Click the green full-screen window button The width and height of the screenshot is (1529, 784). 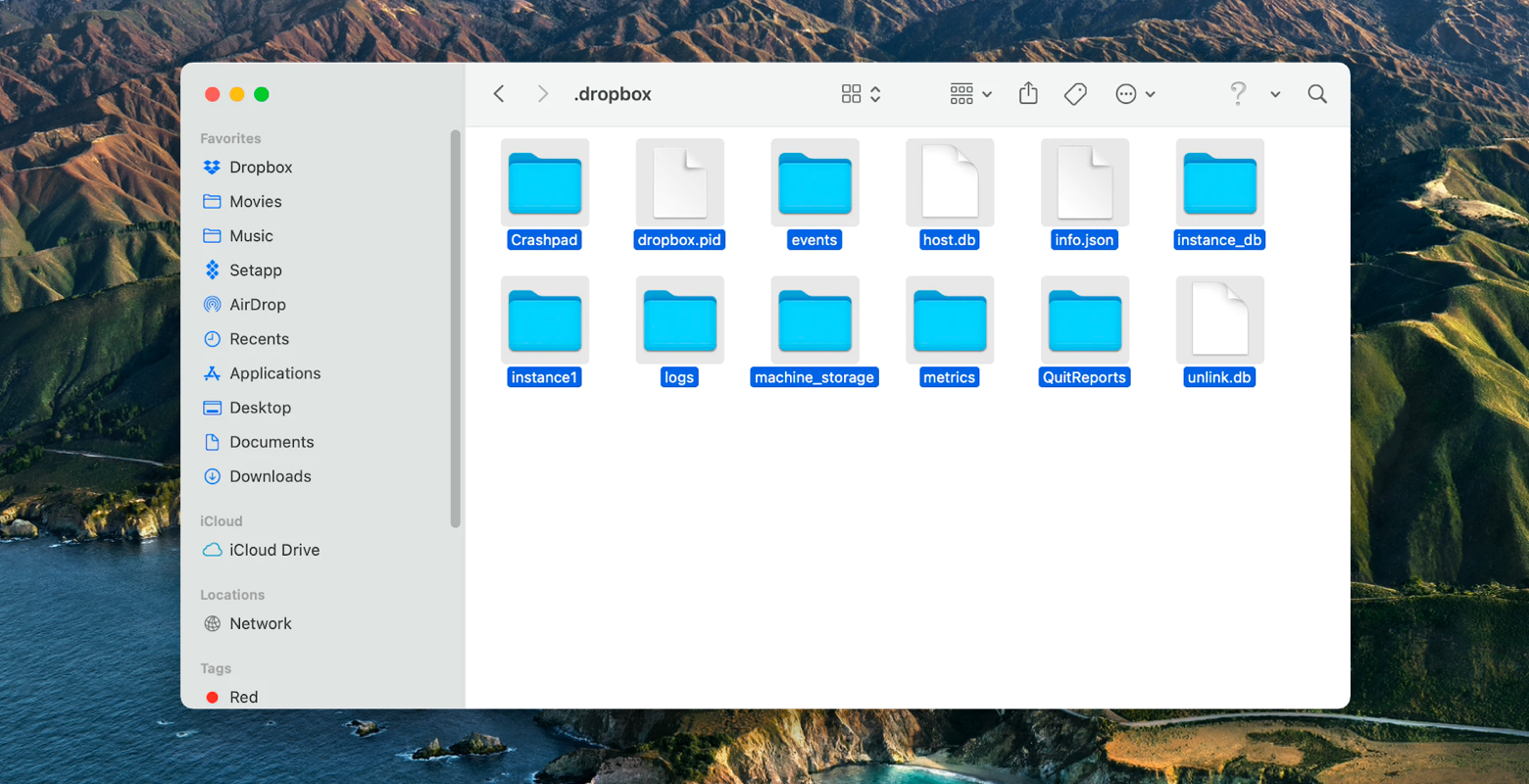coord(261,94)
